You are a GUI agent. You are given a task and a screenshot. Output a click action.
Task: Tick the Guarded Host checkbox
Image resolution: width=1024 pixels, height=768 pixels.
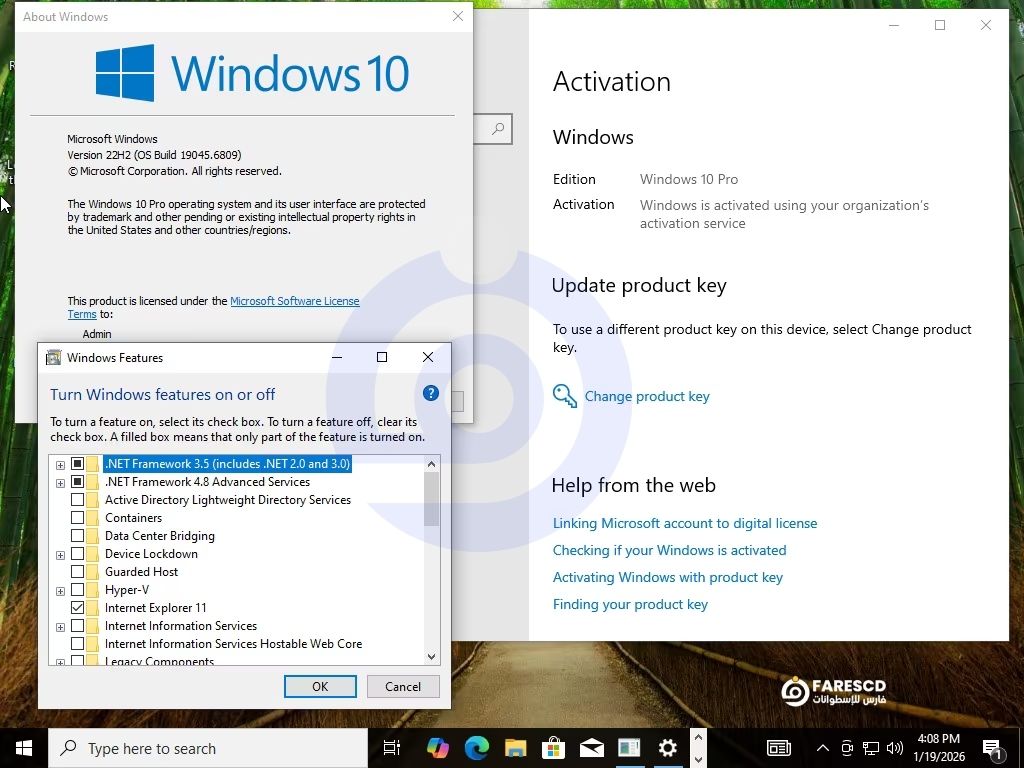point(77,572)
